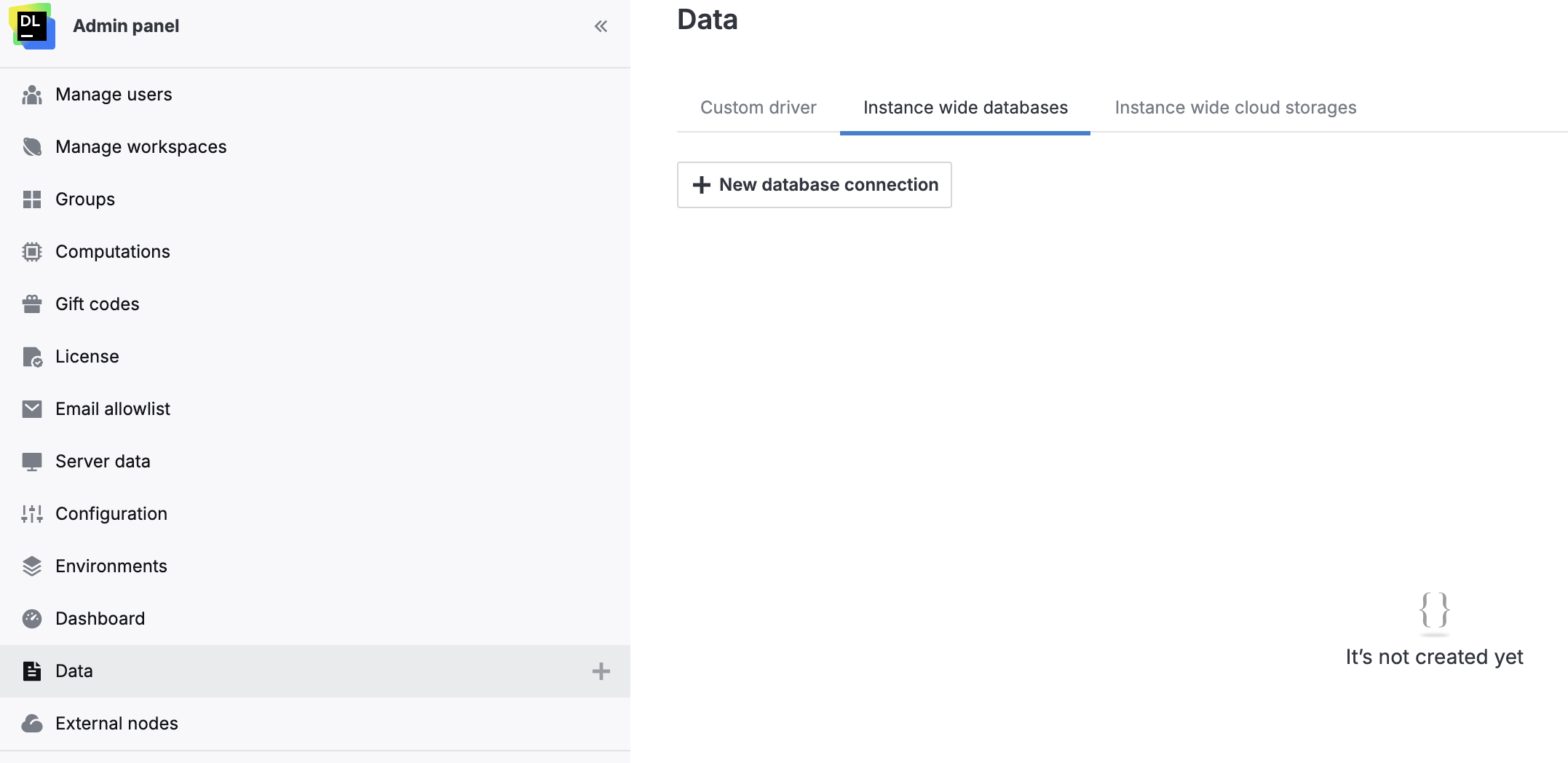Select Data in the sidebar menu

(74, 671)
